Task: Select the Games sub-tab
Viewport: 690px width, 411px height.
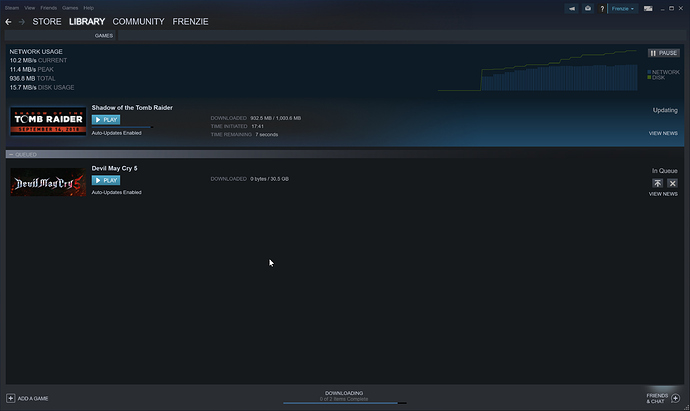Action: (x=104, y=36)
